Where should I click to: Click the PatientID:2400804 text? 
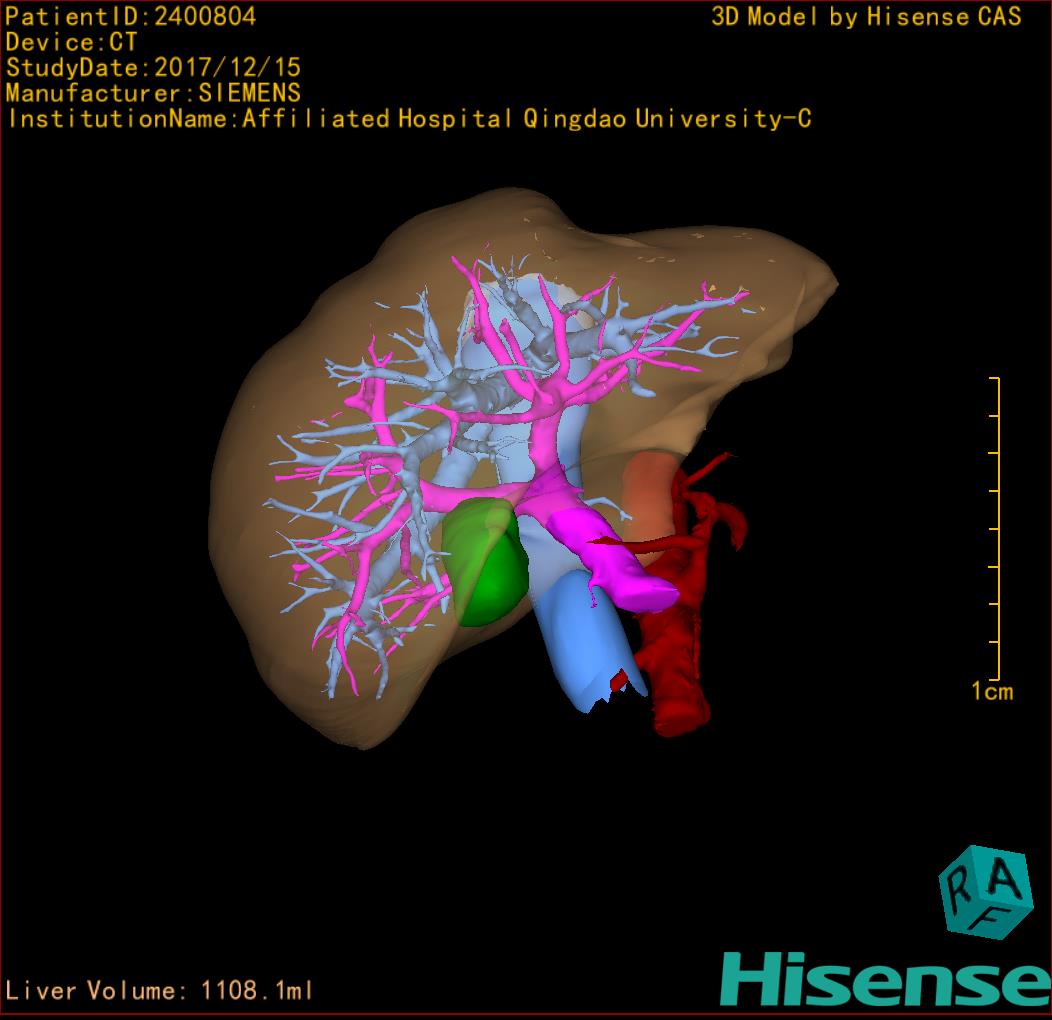130,17
